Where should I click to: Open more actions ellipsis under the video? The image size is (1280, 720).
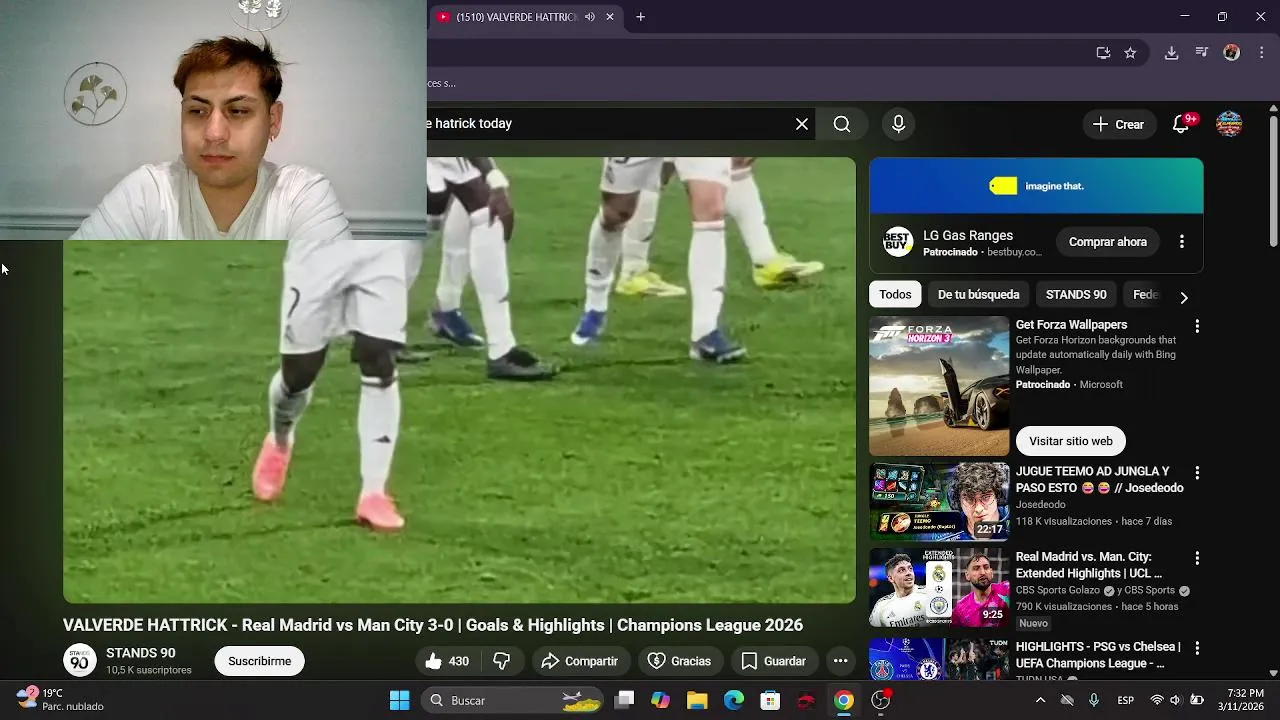[841, 661]
